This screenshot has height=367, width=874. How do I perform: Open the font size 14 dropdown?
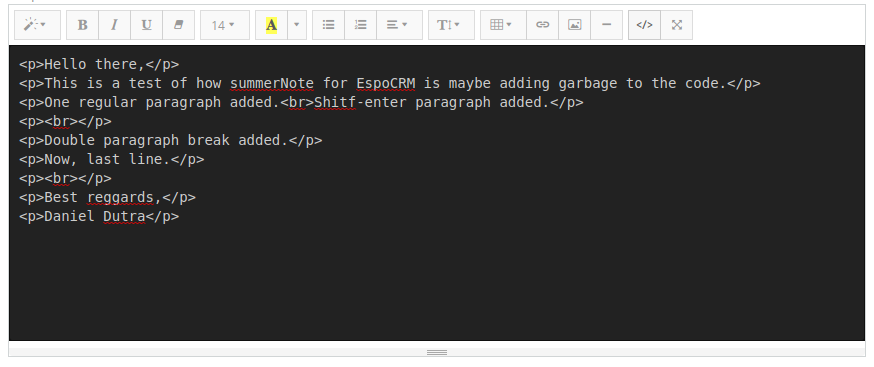tap(225, 25)
